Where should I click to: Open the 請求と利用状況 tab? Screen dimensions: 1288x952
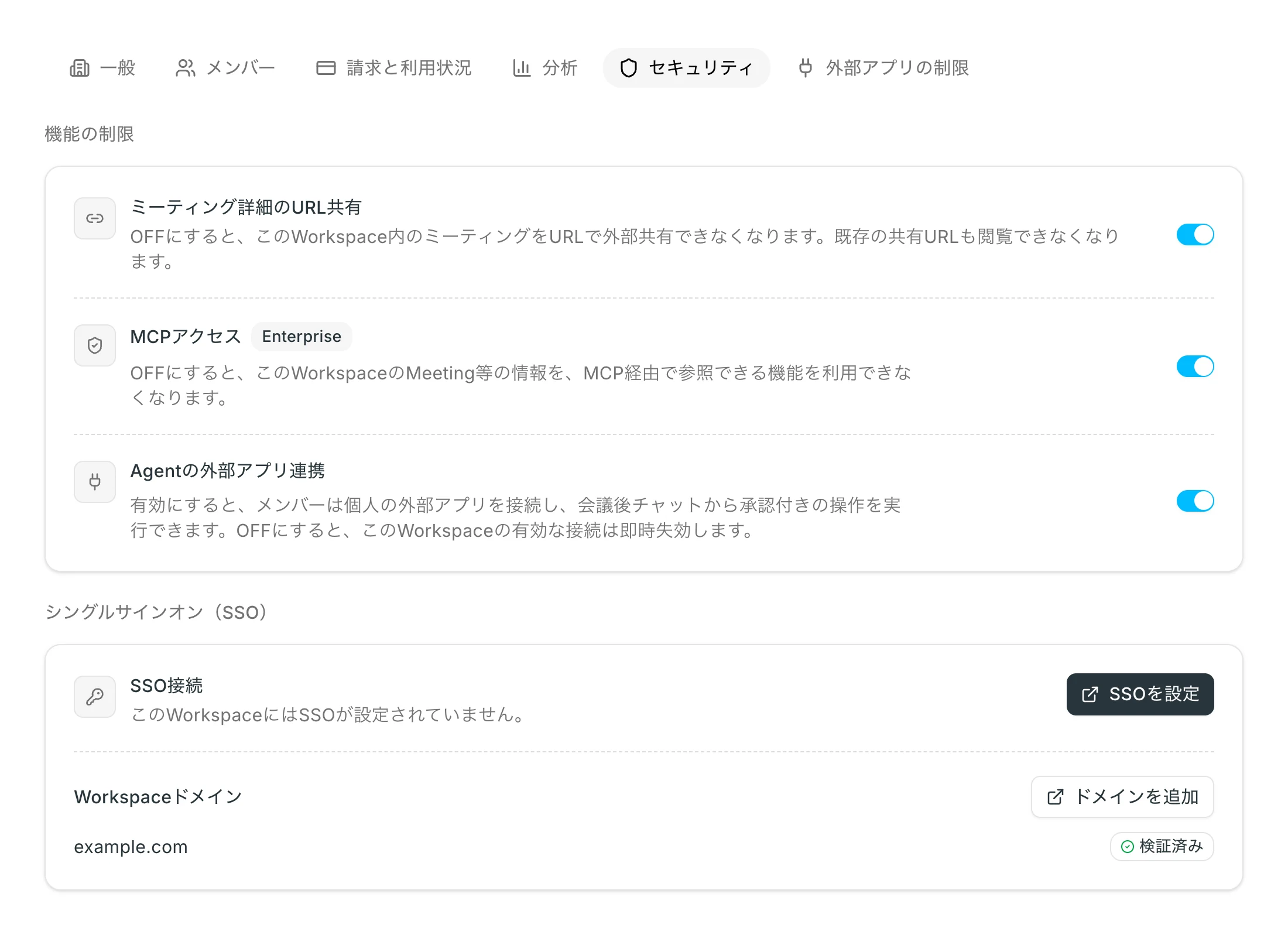393,68
